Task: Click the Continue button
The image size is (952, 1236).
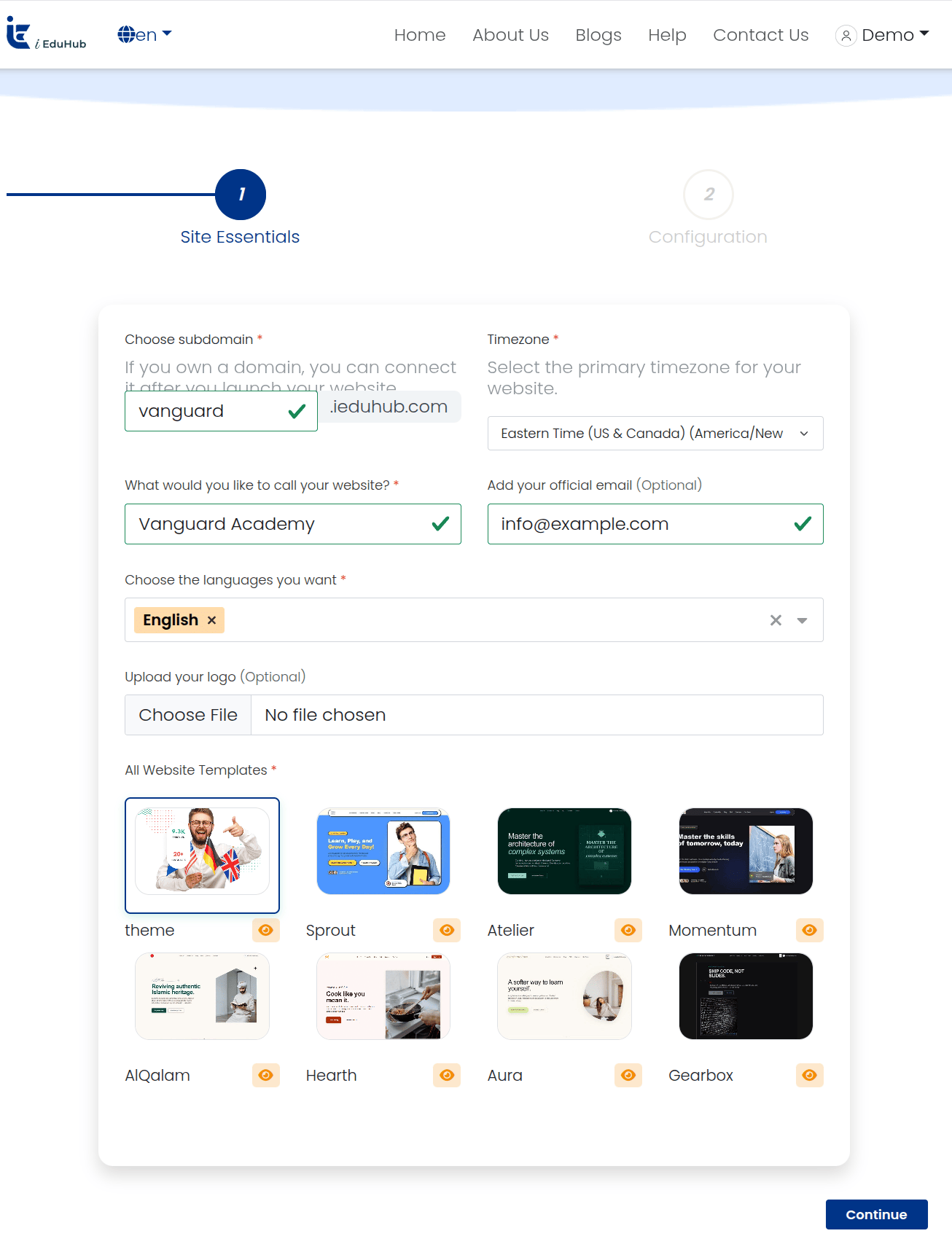Action: click(876, 1214)
